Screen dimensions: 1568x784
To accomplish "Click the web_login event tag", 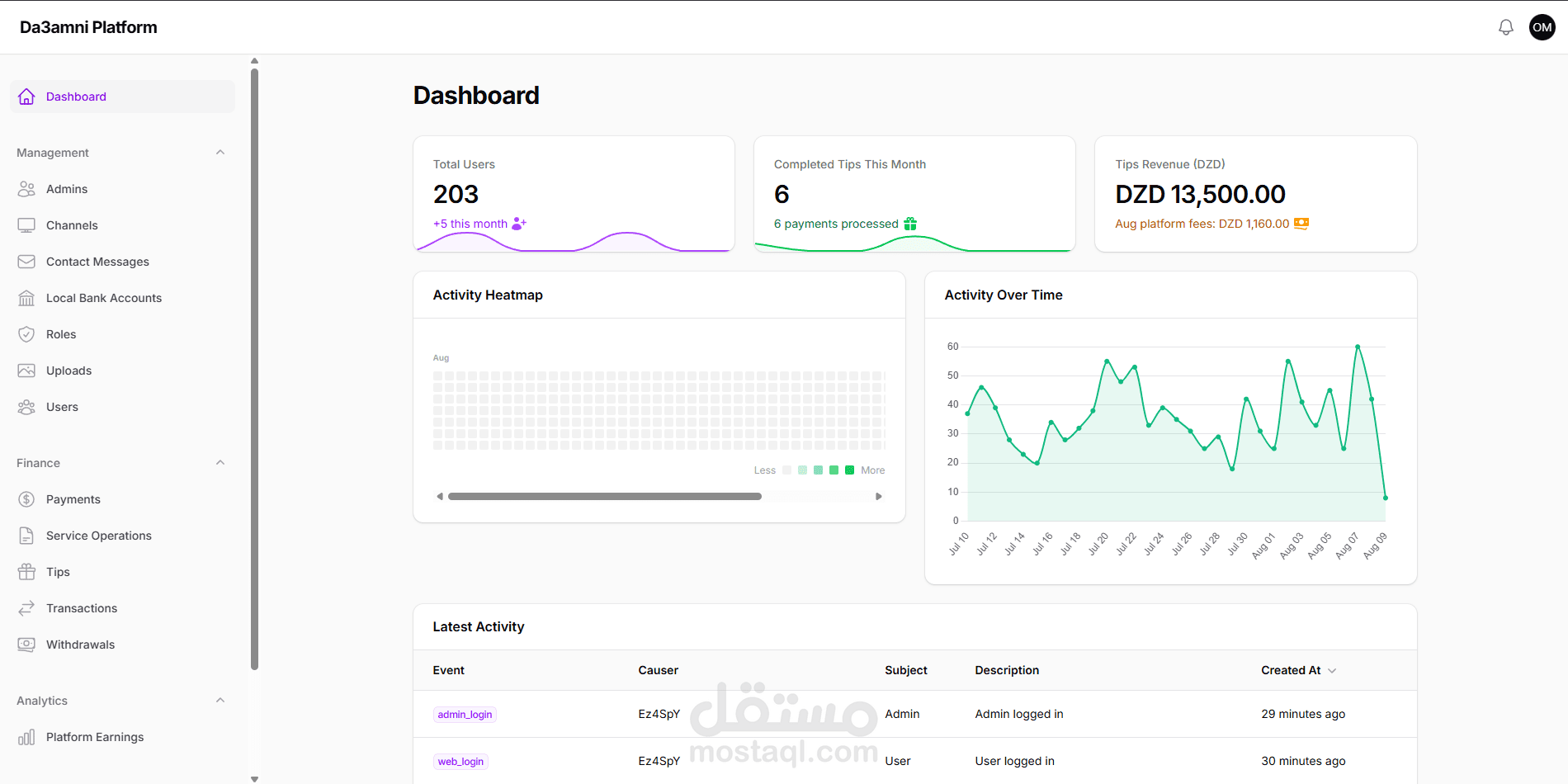I will pos(460,762).
